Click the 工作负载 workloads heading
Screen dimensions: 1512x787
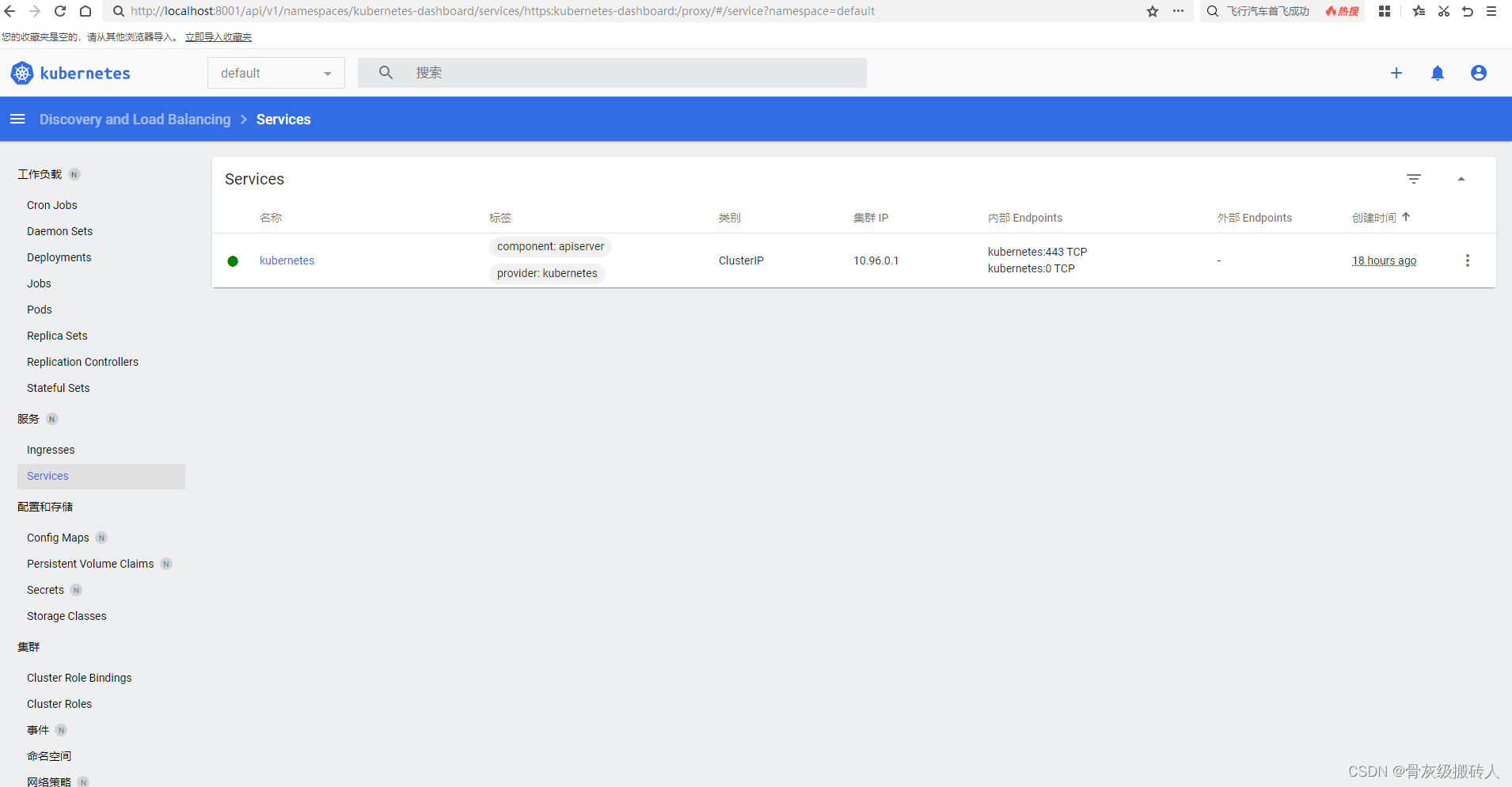(x=40, y=174)
